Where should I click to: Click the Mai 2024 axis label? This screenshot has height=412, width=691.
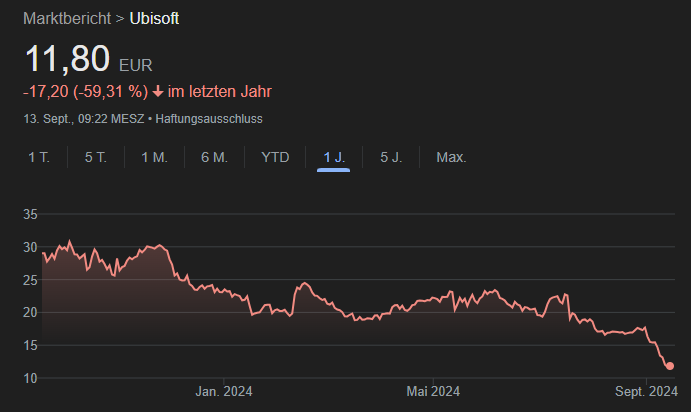[x=433, y=391]
